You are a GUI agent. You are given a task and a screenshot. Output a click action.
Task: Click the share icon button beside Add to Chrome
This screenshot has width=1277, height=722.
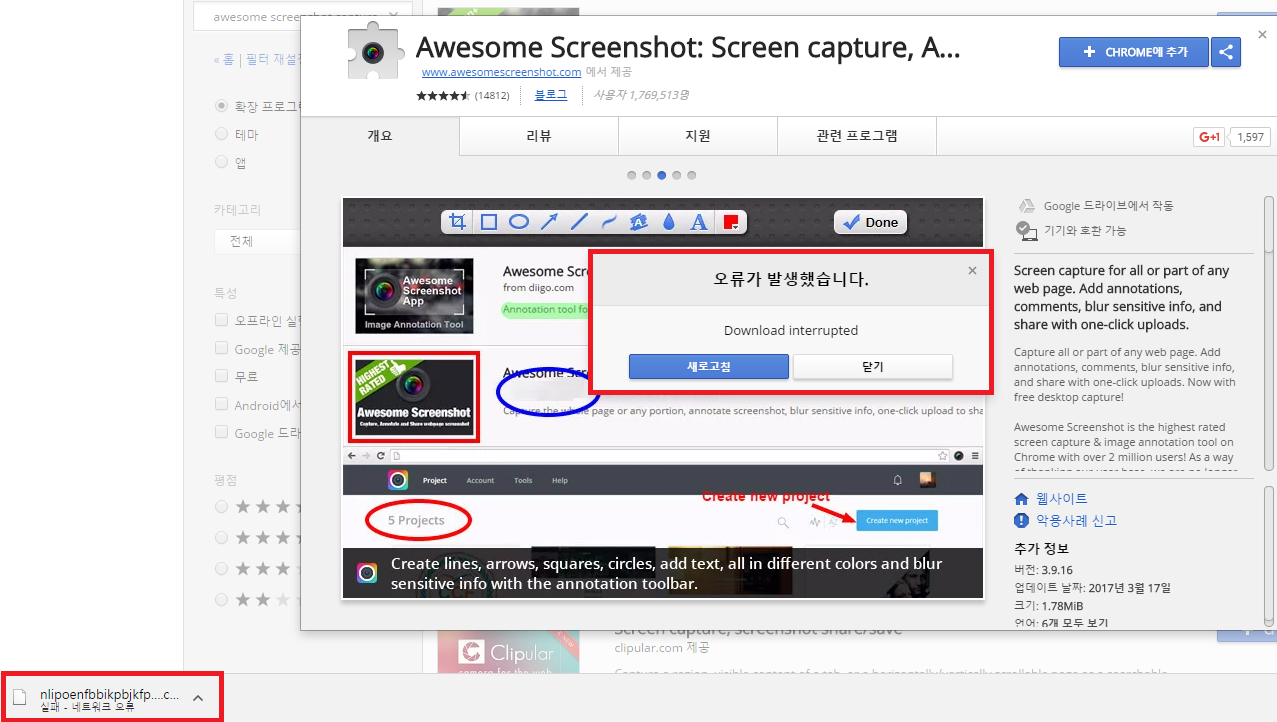[1225, 52]
